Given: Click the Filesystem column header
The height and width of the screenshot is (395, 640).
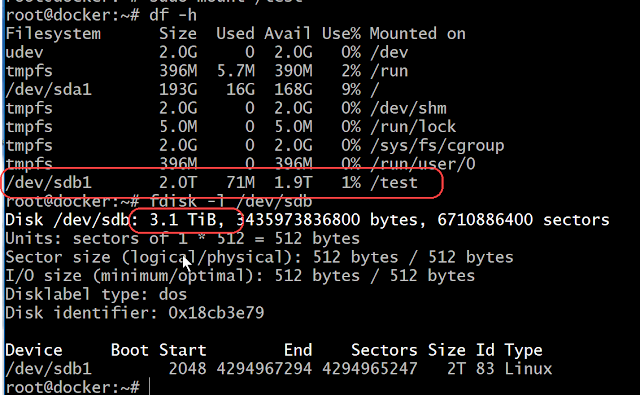Looking at the screenshot, I should [x=53, y=34].
